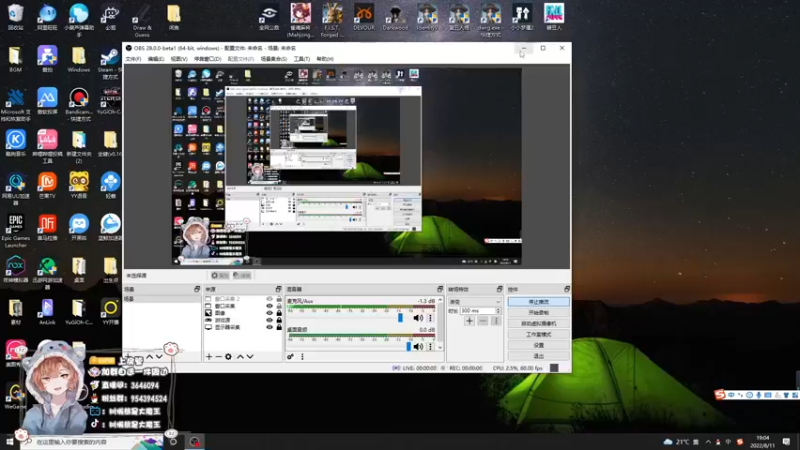Move selected source down in Sources panel
This screenshot has height=450, width=800.
pos(250,357)
